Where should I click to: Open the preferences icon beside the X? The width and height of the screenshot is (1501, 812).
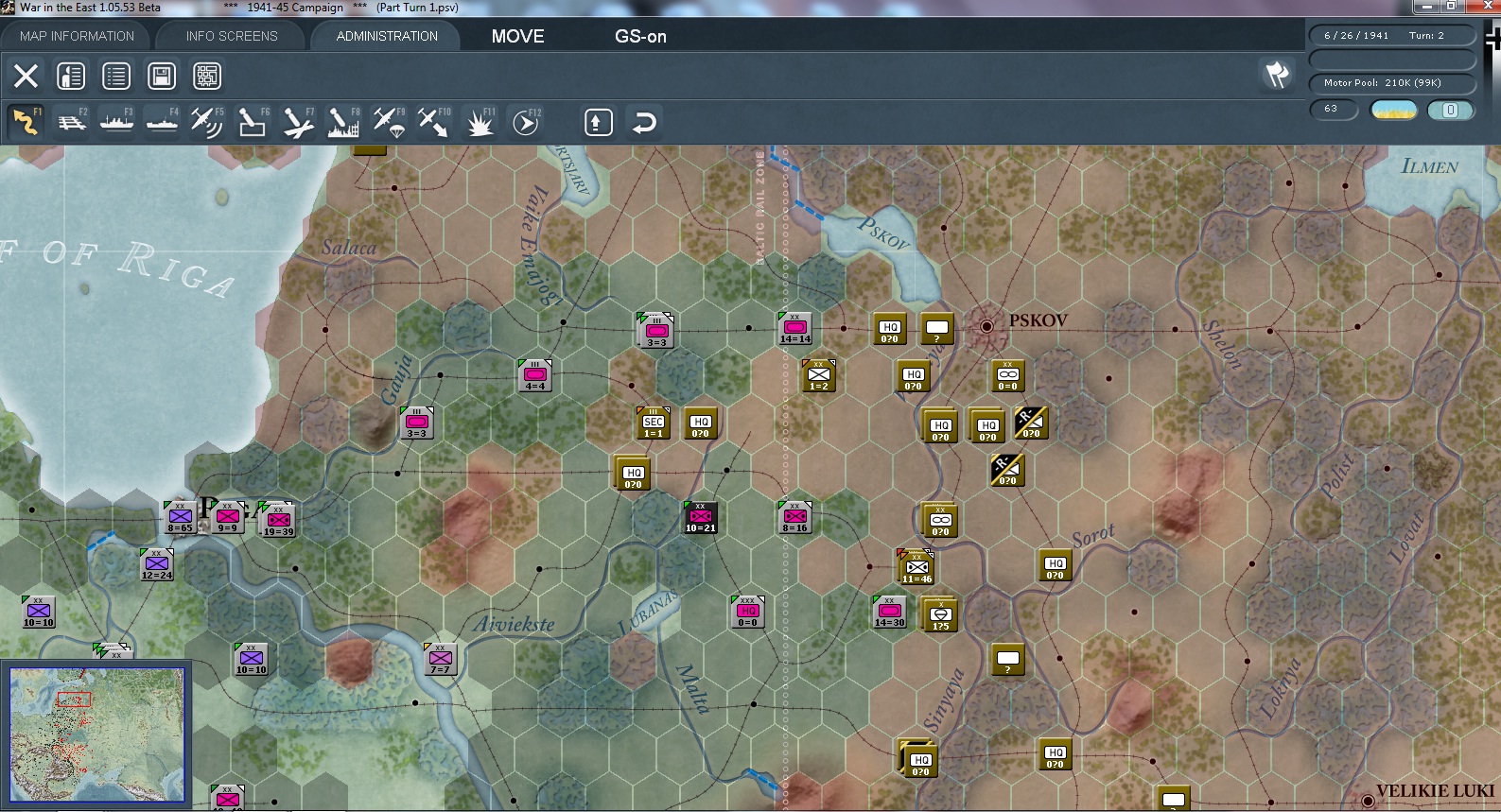(71, 76)
